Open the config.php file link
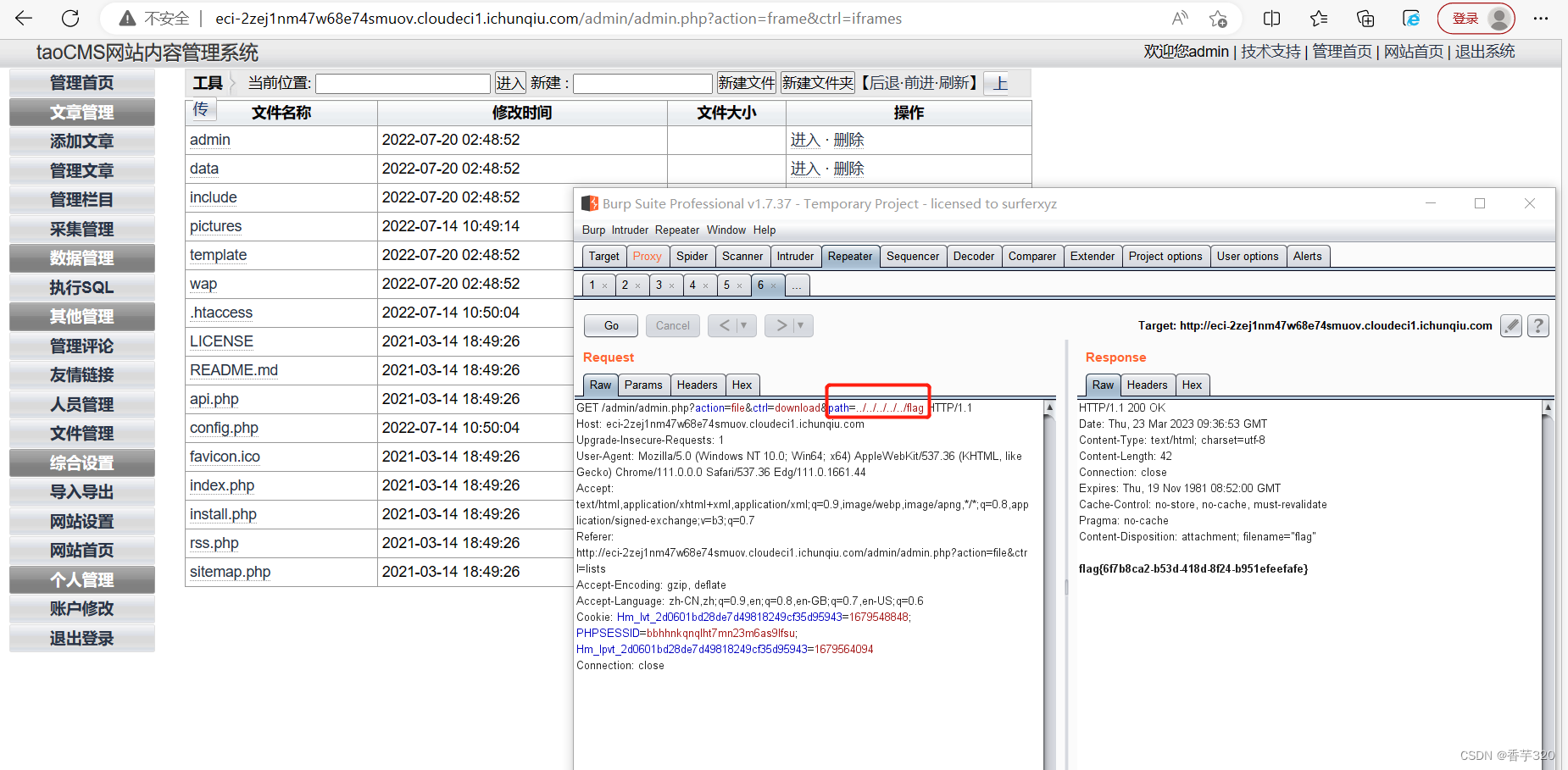The height and width of the screenshot is (770, 1568). [224, 428]
